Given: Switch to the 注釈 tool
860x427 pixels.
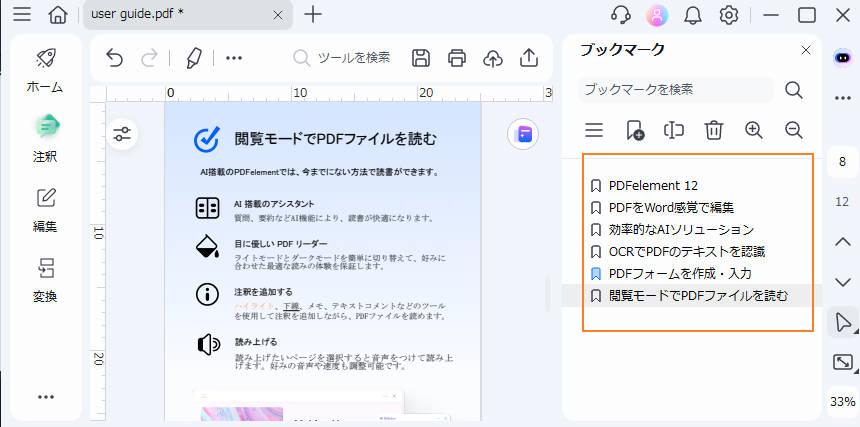Looking at the screenshot, I should click(x=45, y=139).
